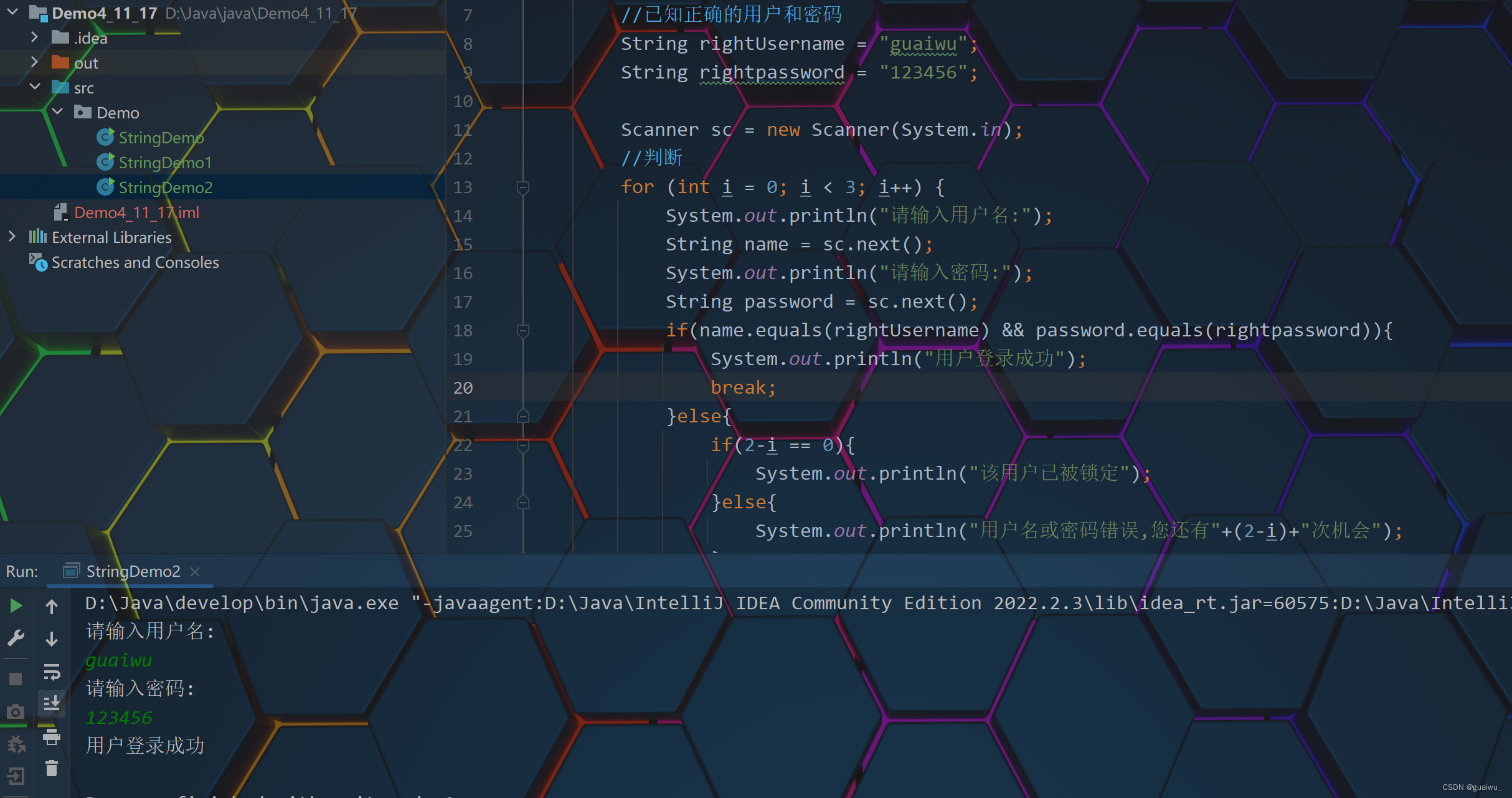This screenshot has width=1512, height=798.
Task: Rerun StringDemo2 with green play icon
Action: click(x=16, y=606)
